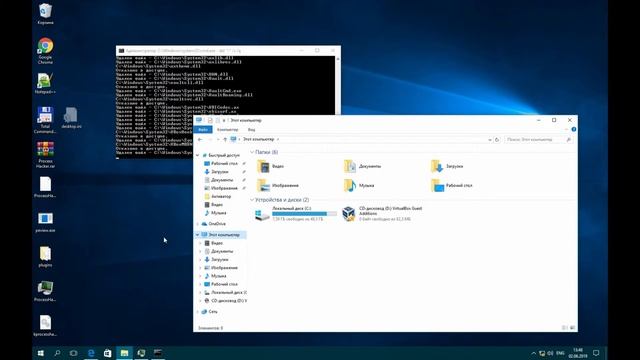640x360 pixels.
Task: Click the Up arrow in Explorer navigation
Action: point(225,140)
